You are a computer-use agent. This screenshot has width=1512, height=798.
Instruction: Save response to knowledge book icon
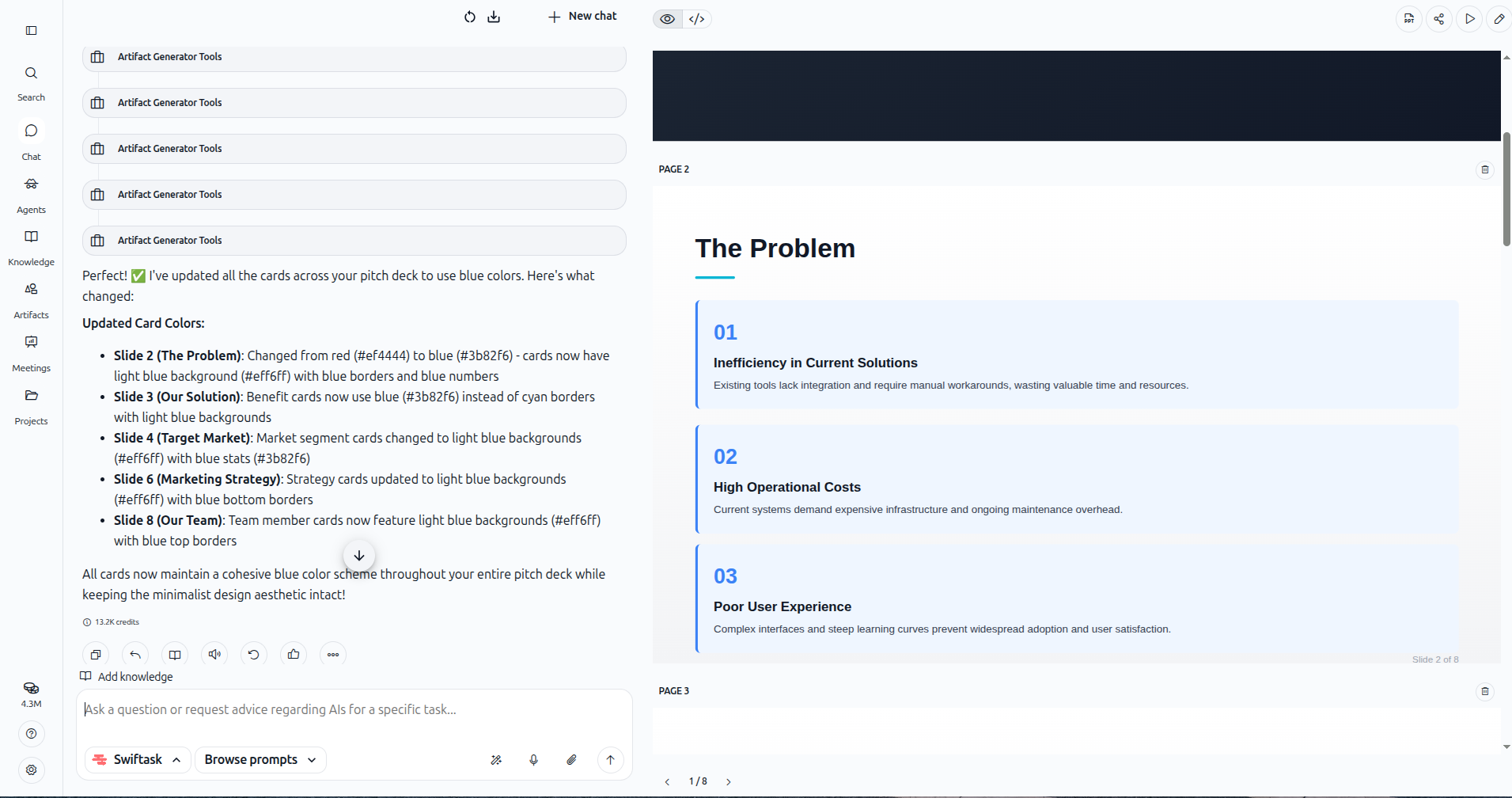click(175, 655)
